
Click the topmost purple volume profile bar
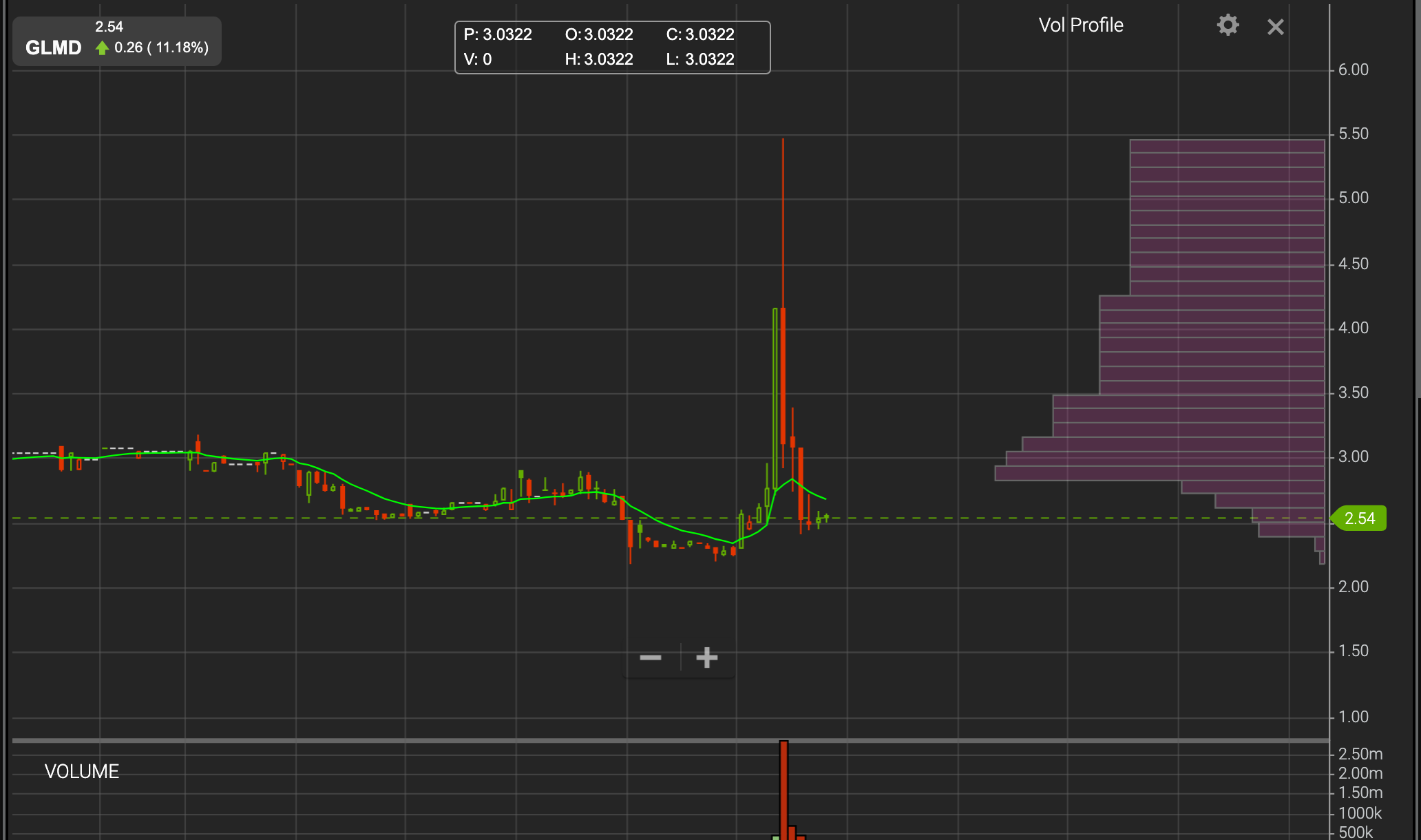[1227, 147]
